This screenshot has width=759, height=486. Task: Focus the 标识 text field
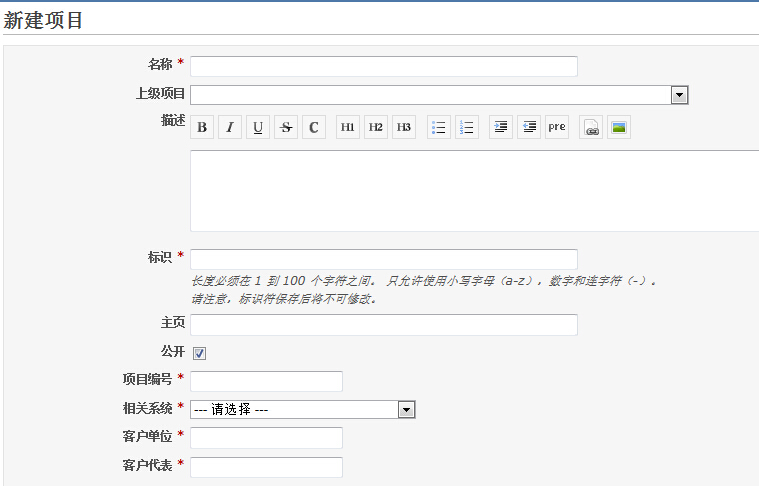(x=383, y=259)
